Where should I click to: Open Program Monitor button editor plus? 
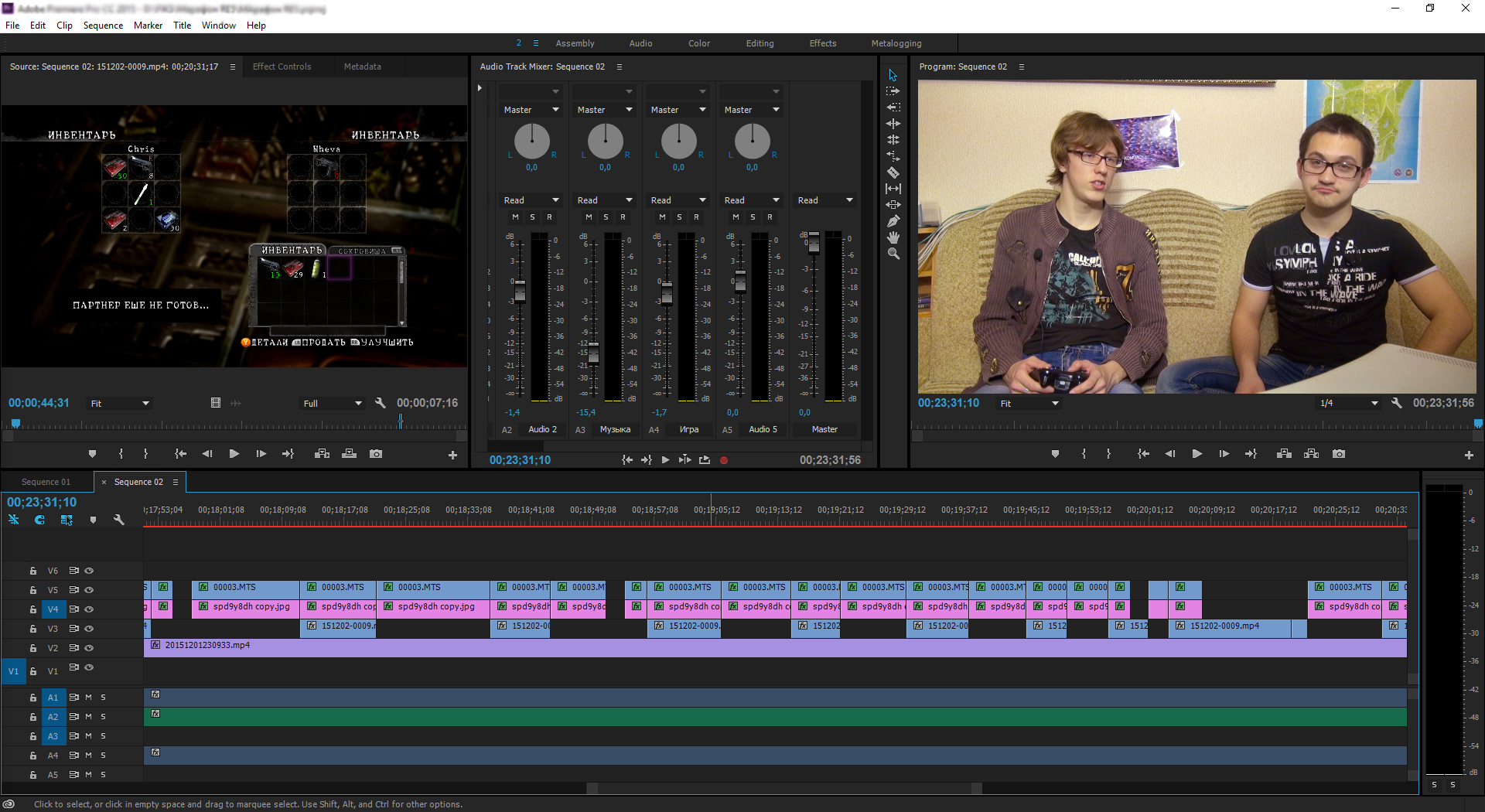(x=1469, y=455)
